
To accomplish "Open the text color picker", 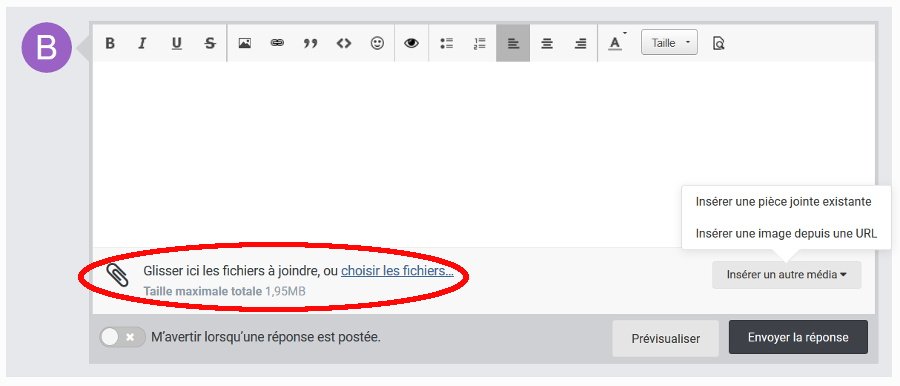I will pyautogui.click(x=616, y=43).
